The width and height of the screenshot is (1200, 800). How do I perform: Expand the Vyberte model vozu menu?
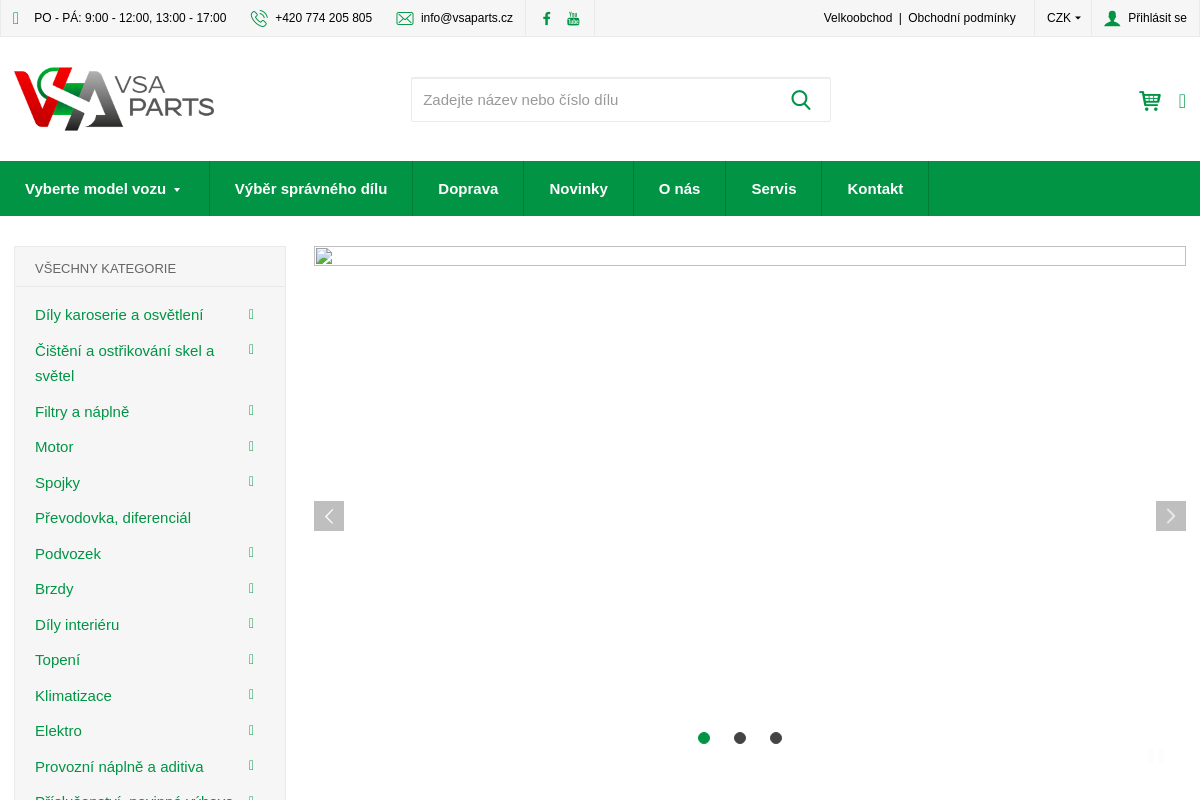tap(103, 188)
